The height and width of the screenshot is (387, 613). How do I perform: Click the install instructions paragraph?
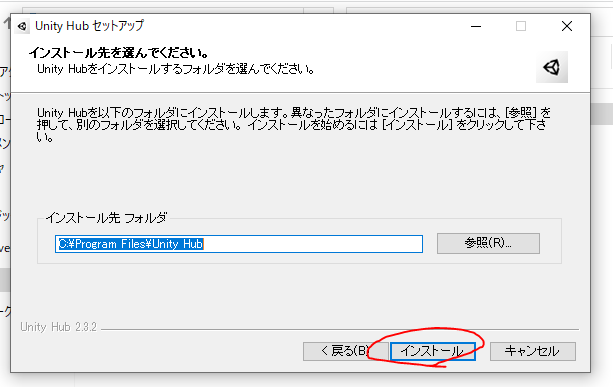[x=293, y=125]
